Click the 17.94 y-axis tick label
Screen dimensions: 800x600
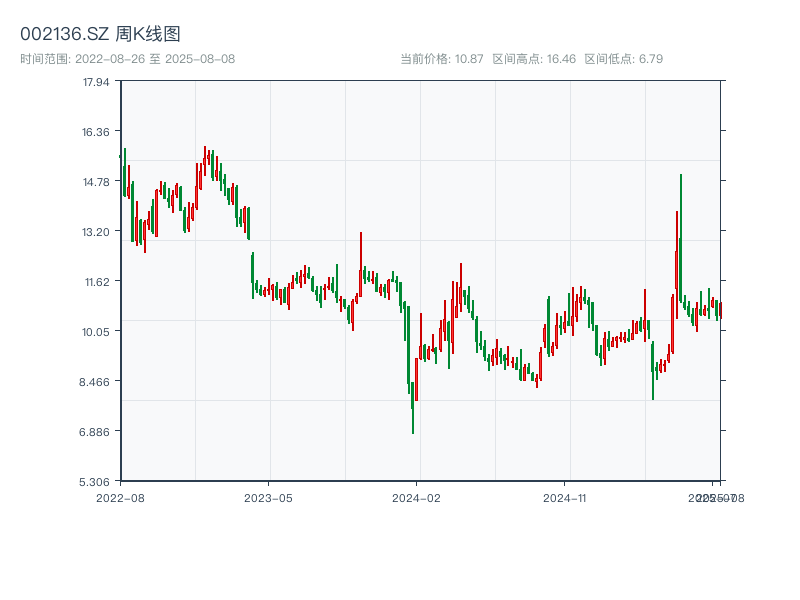[x=96, y=82]
